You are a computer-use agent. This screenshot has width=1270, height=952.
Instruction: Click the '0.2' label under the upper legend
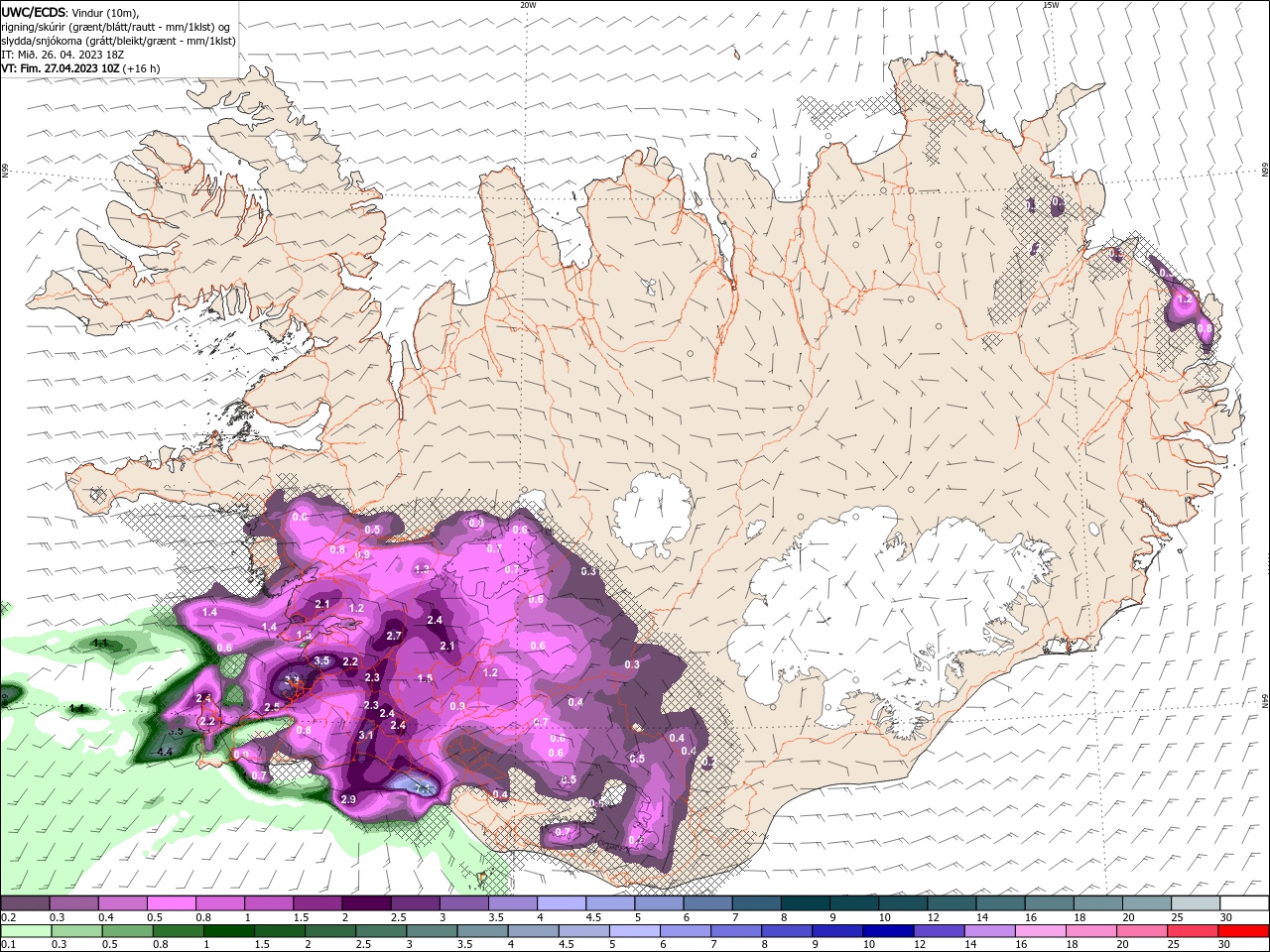tap(8, 917)
